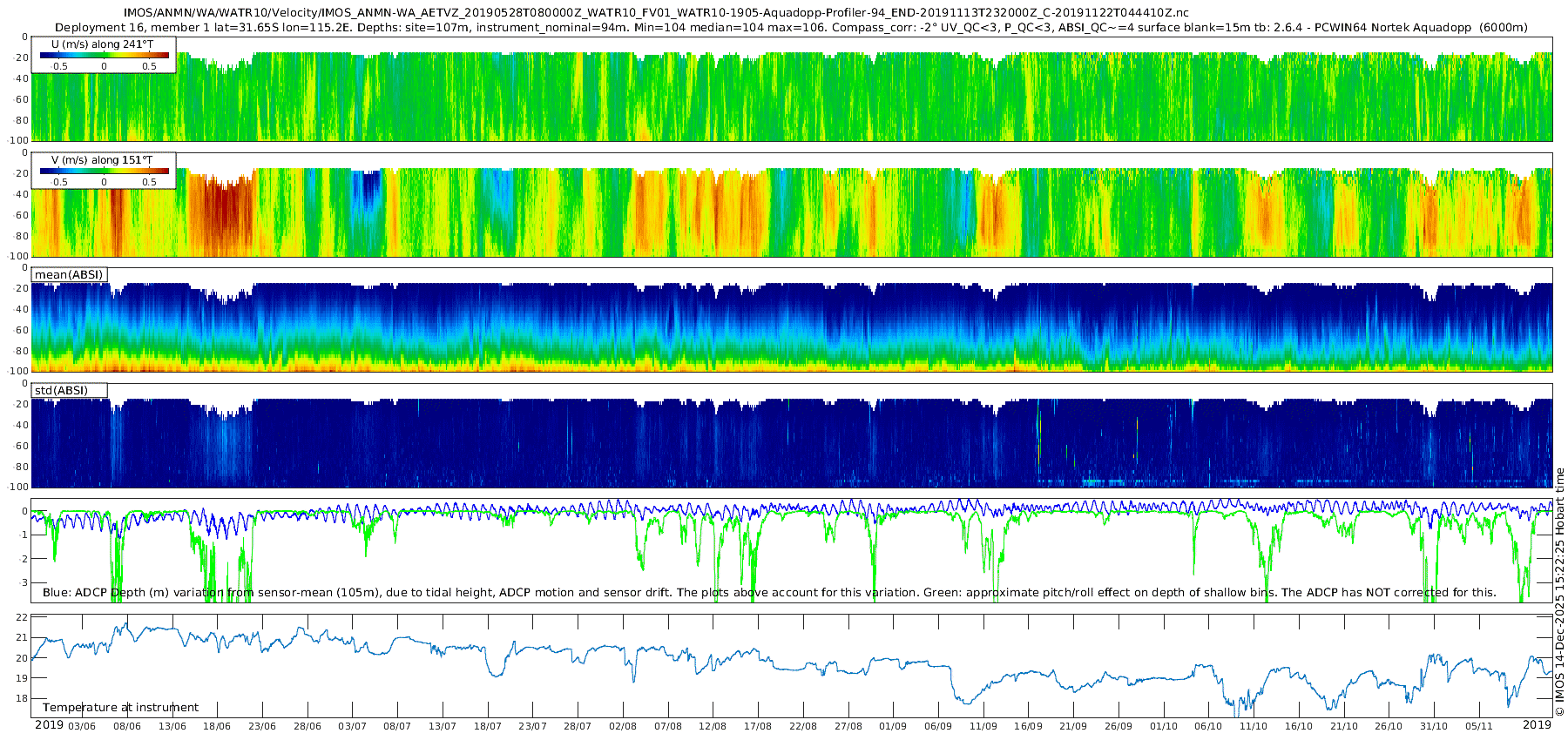
Task: Click the Deployment 16 metadata subtitle line
Action: (791, 28)
